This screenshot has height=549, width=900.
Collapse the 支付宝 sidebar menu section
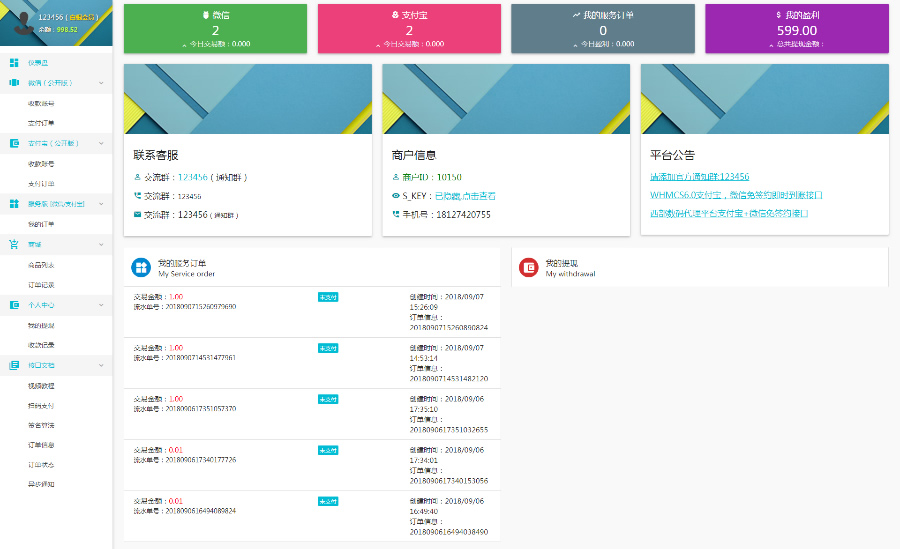[100, 143]
